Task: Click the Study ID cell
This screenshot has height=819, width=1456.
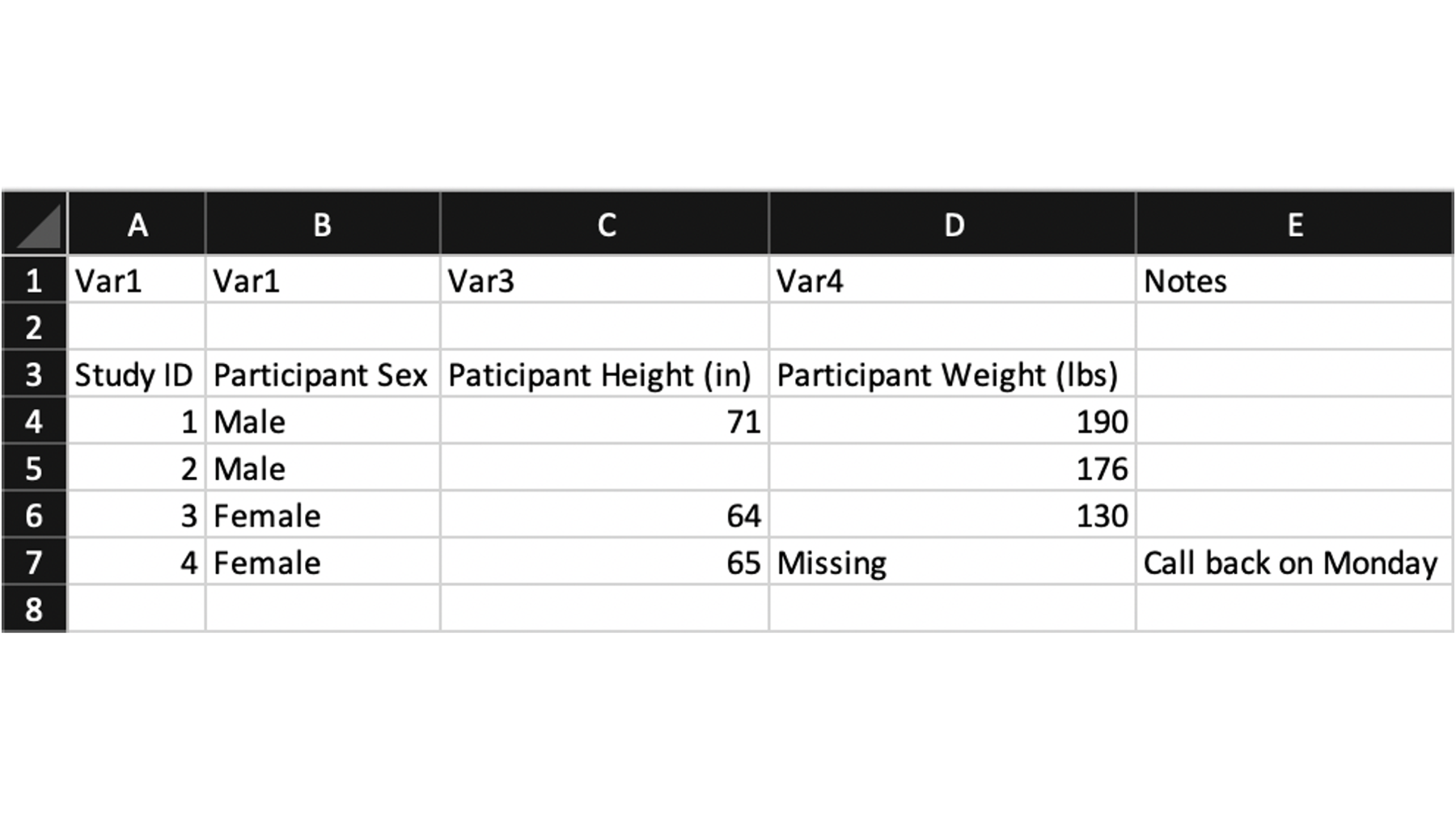Action: [137, 374]
